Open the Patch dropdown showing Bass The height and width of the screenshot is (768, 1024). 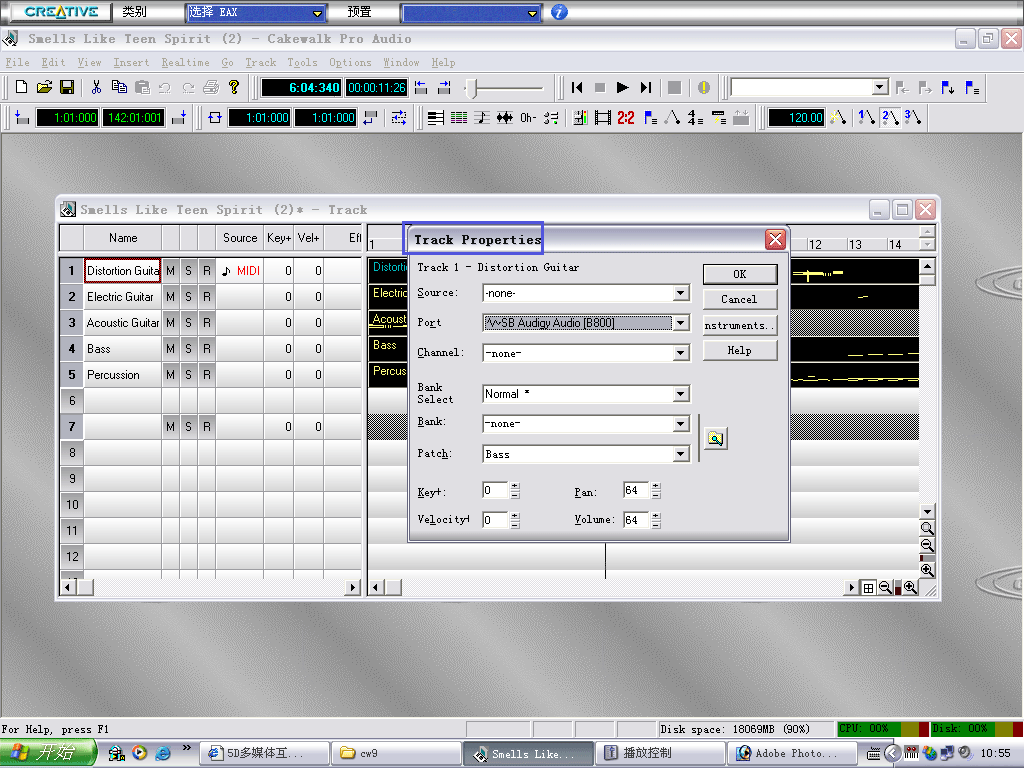coord(680,454)
